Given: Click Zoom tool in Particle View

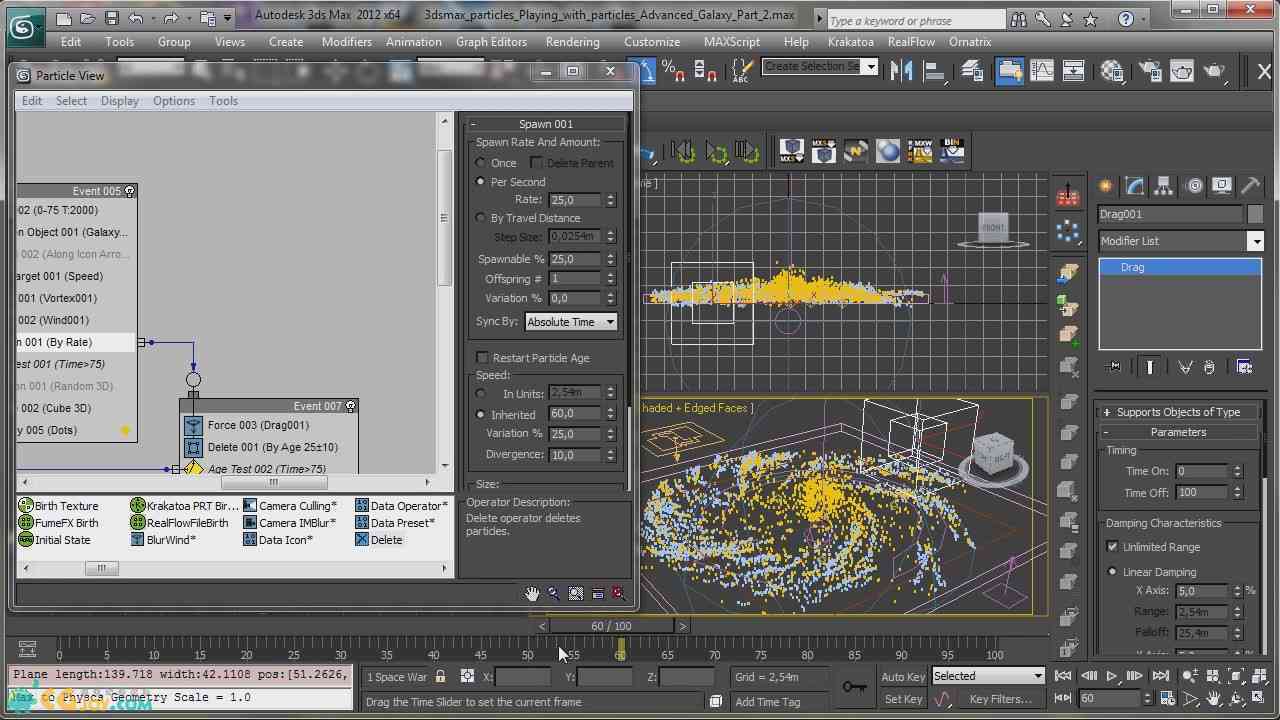Looking at the screenshot, I should (x=554, y=594).
